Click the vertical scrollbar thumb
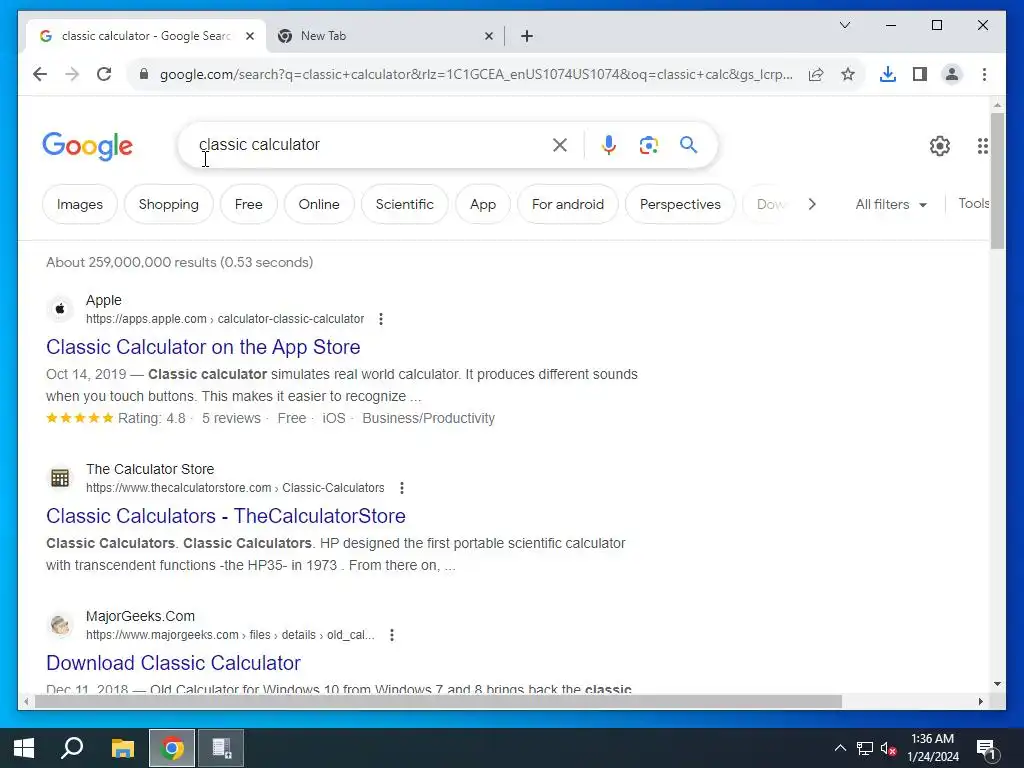The height and width of the screenshot is (768, 1024). click(x=997, y=181)
